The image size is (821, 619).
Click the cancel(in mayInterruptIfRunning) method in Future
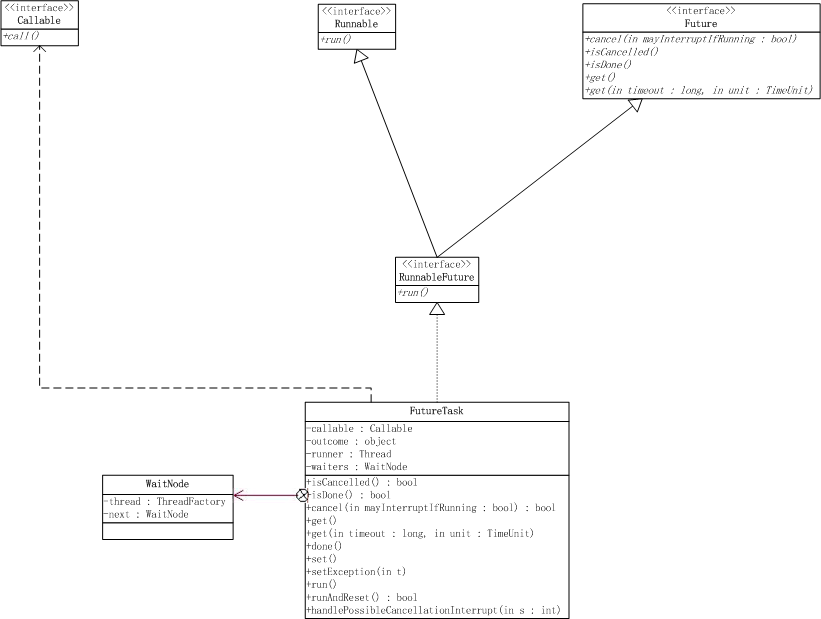coord(691,39)
